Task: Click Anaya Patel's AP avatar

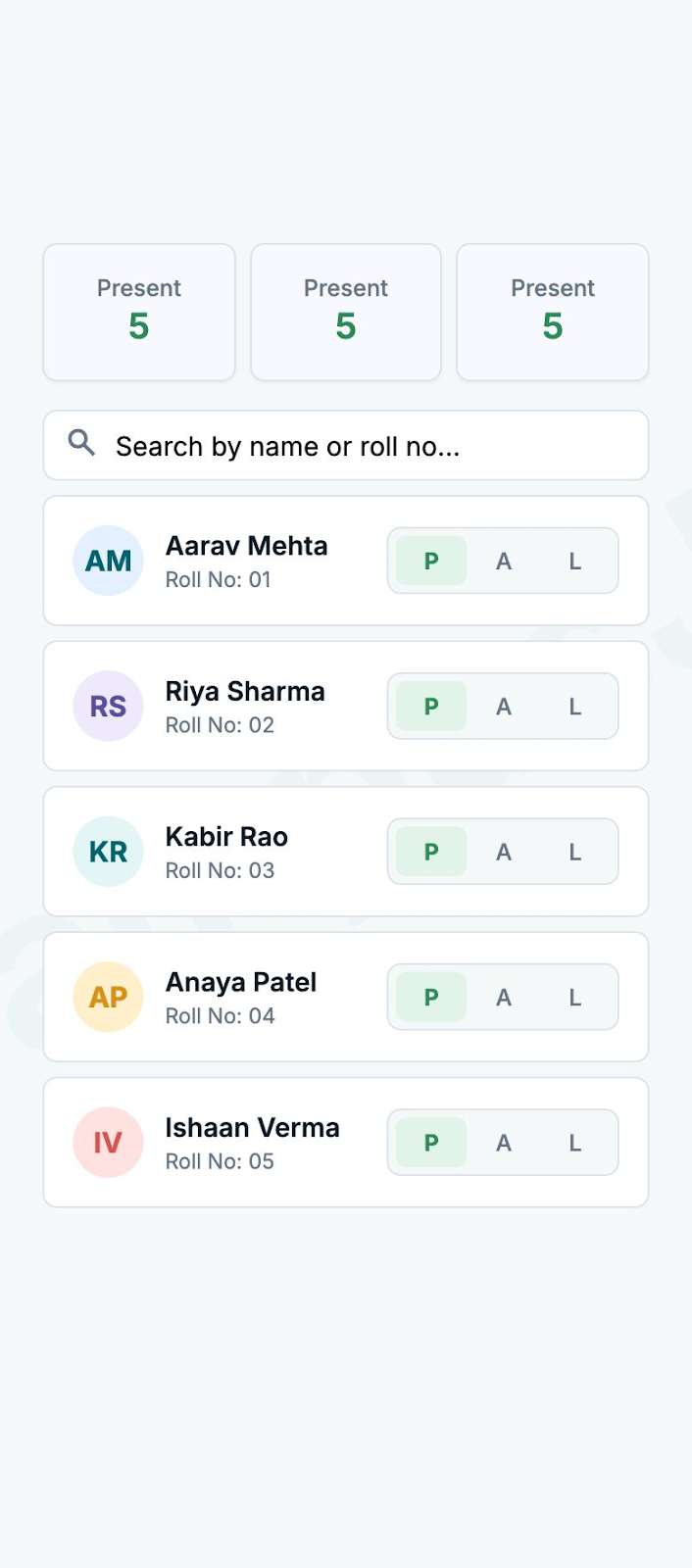Action: (109, 997)
